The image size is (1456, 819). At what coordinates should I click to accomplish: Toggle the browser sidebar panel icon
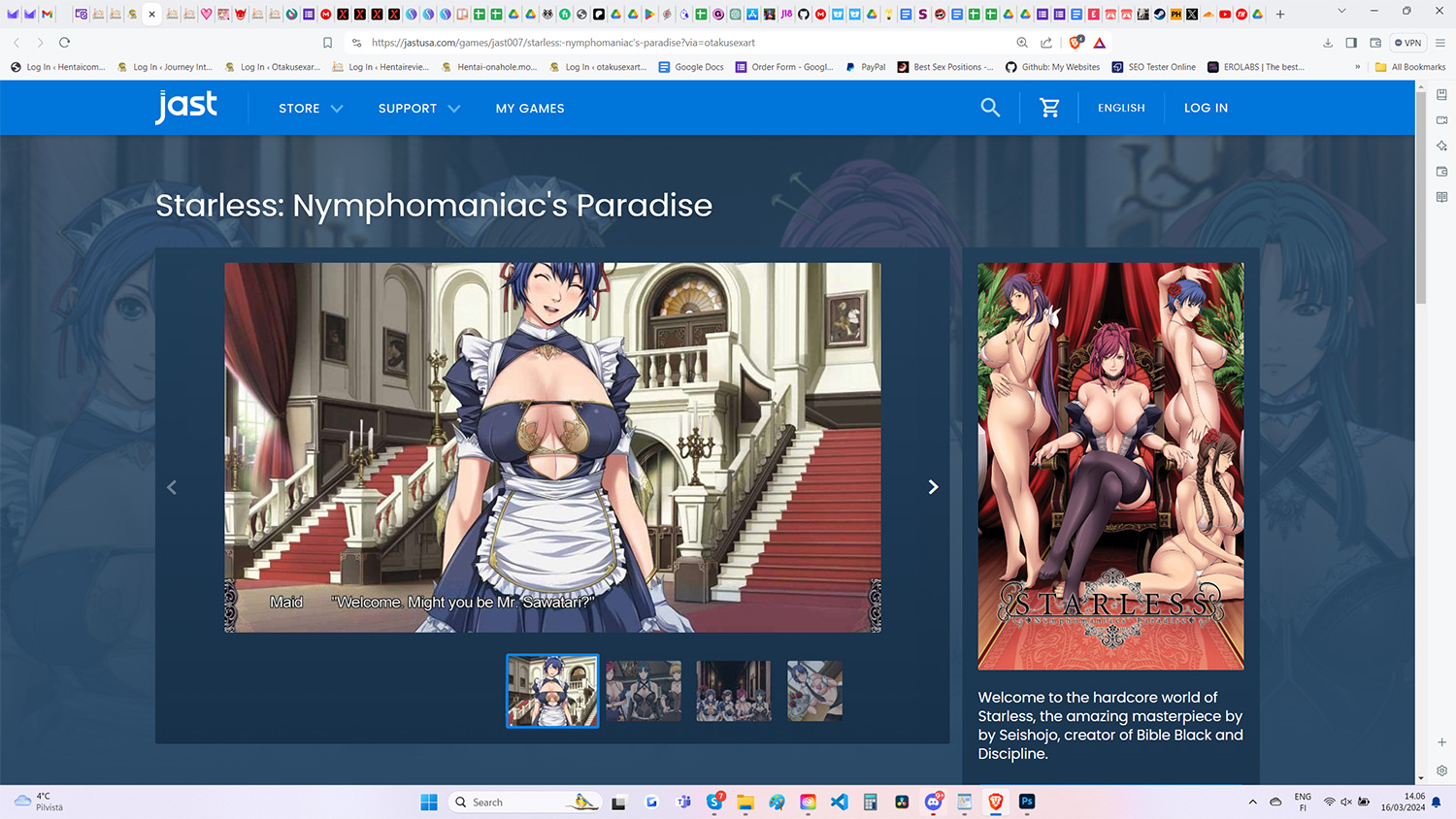1351,43
